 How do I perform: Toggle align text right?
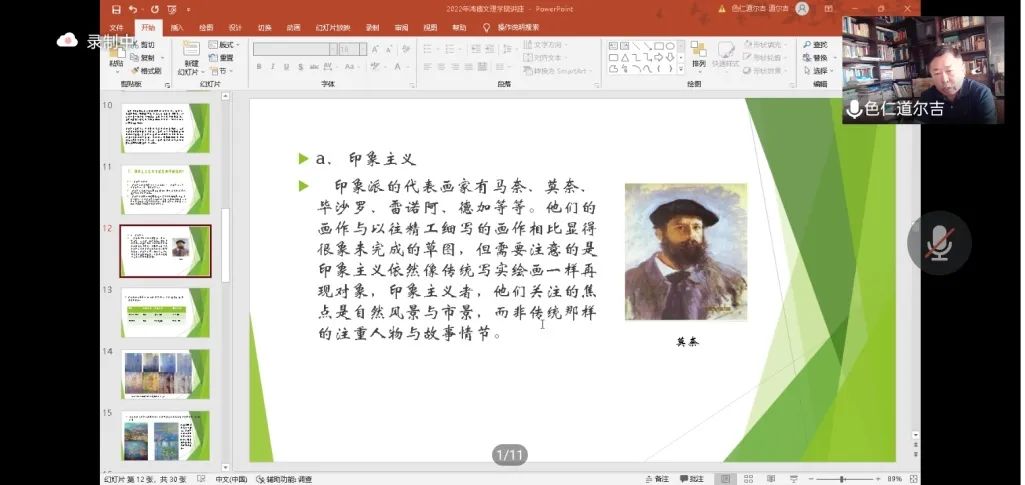455,67
